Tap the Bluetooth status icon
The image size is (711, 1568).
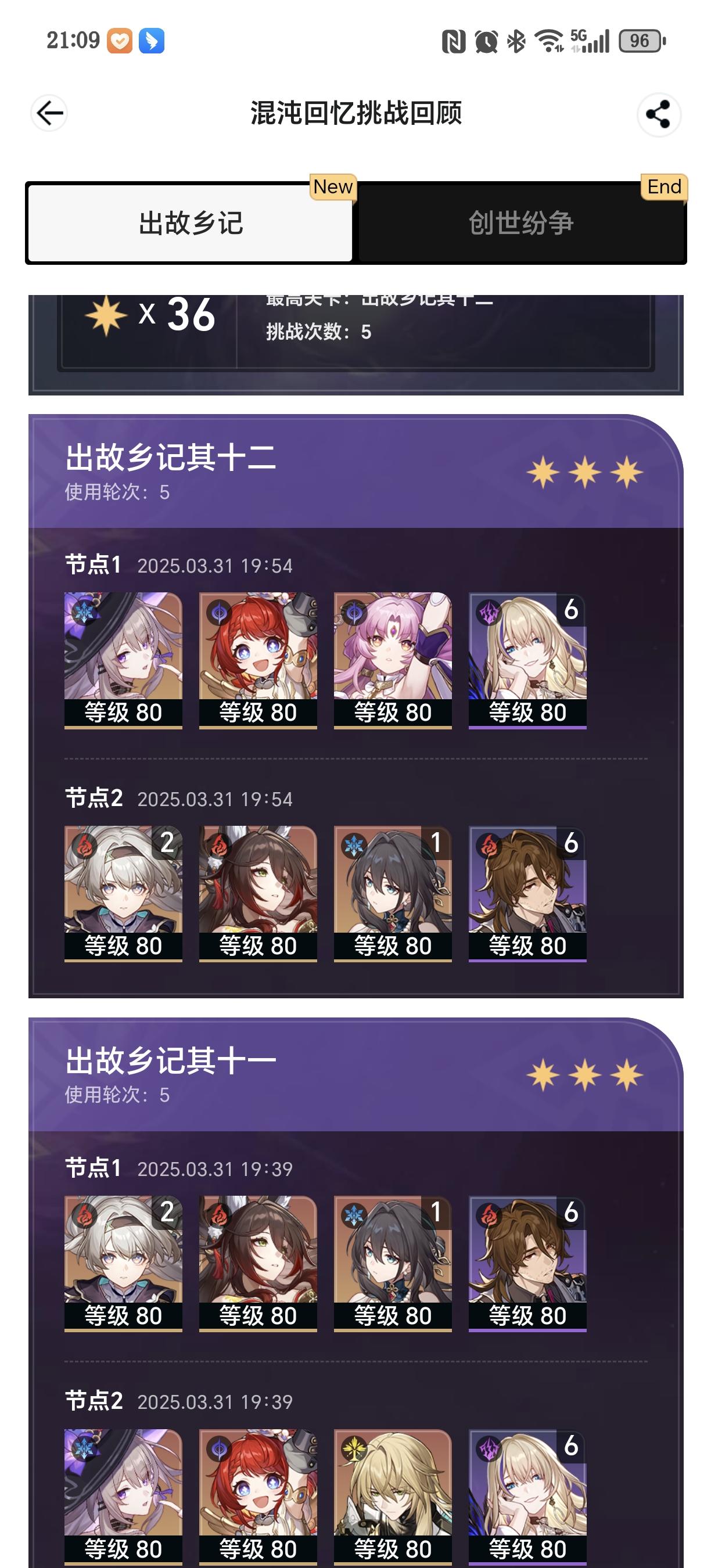pyautogui.click(x=516, y=41)
